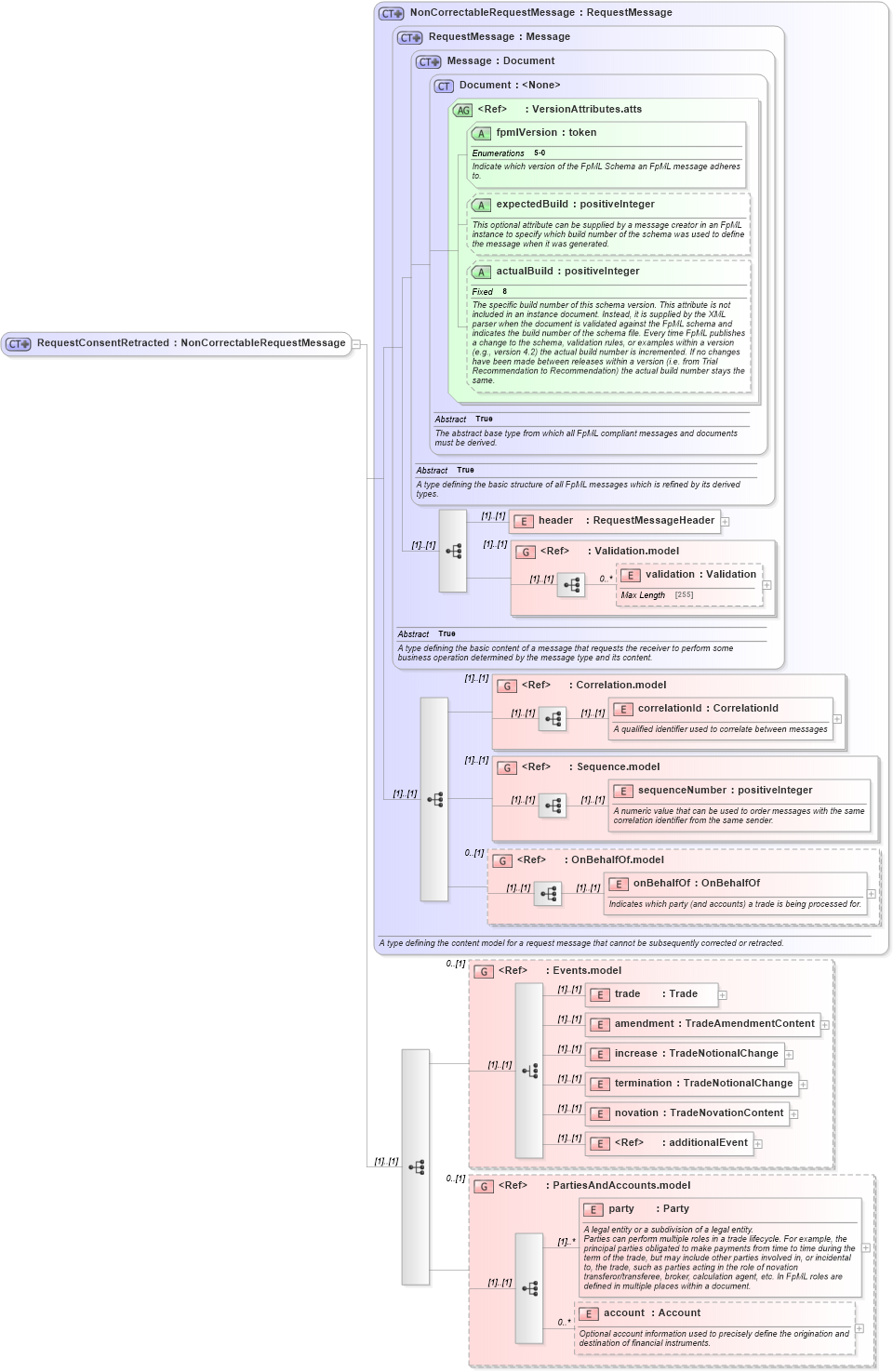Click the E icon of trade element
This screenshot has height=1372, width=893.
tap(600, 995)
